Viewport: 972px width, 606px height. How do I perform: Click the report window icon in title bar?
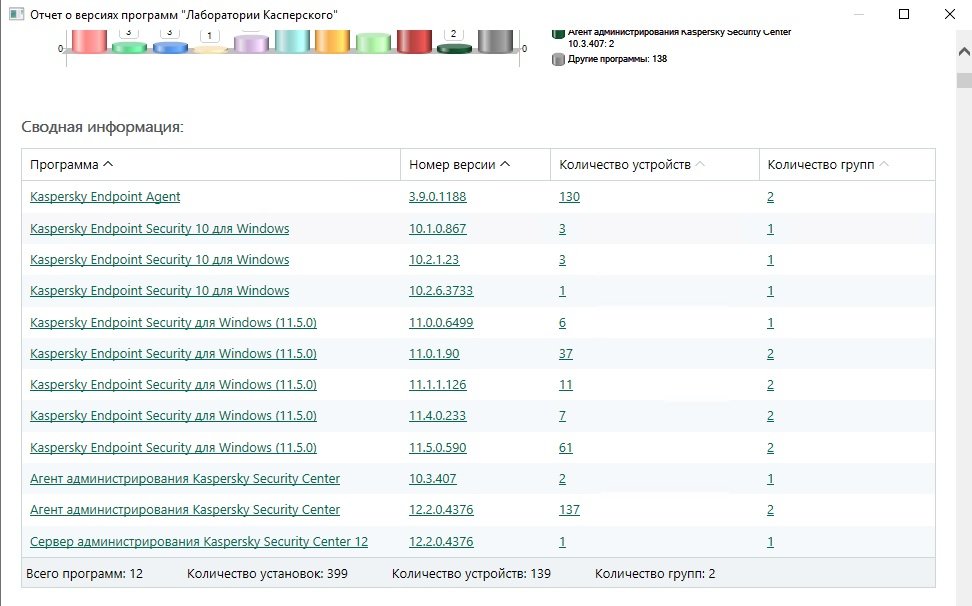(15, 15)
